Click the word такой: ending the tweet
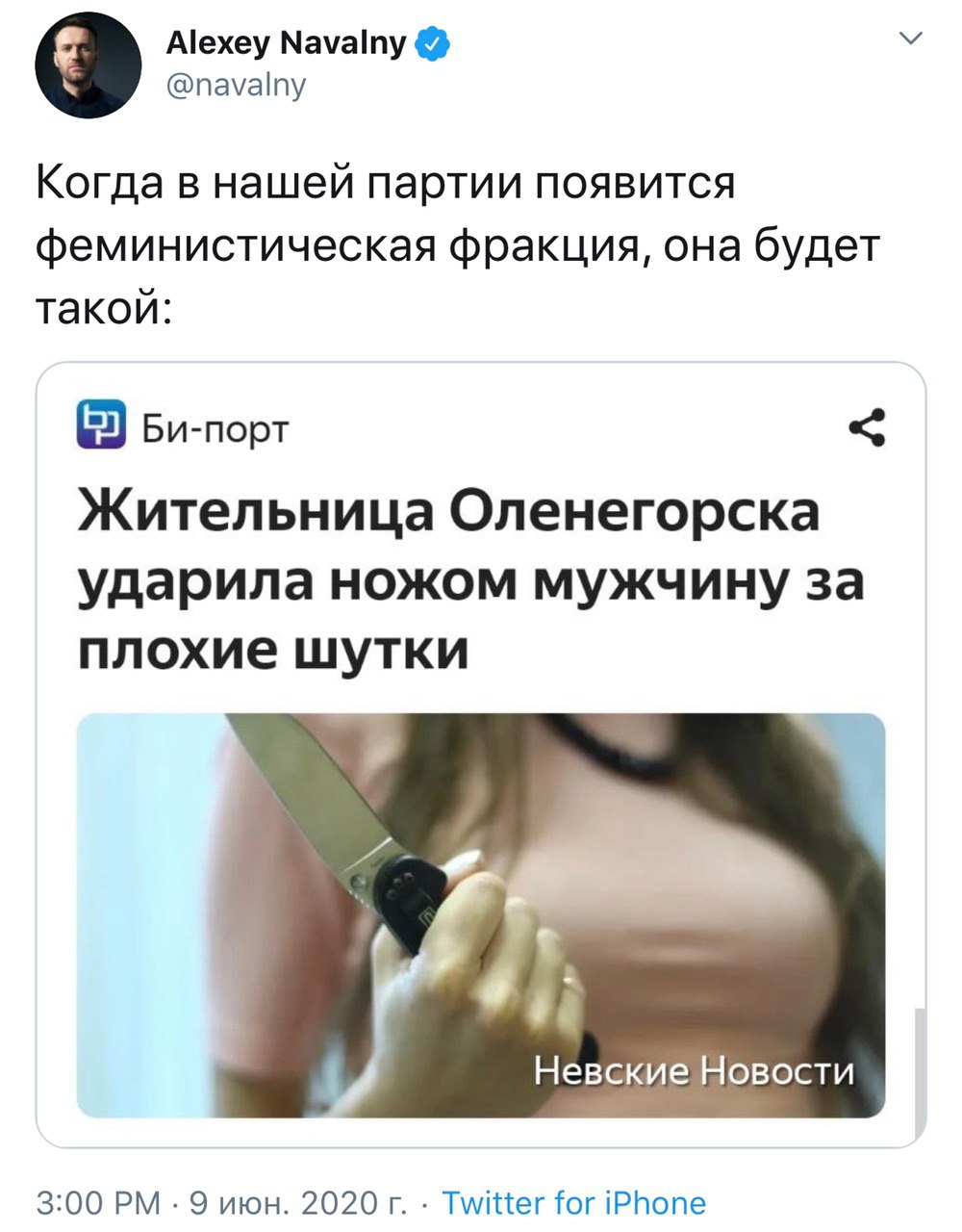The image size is (962, 1232). tap(105, 309)
